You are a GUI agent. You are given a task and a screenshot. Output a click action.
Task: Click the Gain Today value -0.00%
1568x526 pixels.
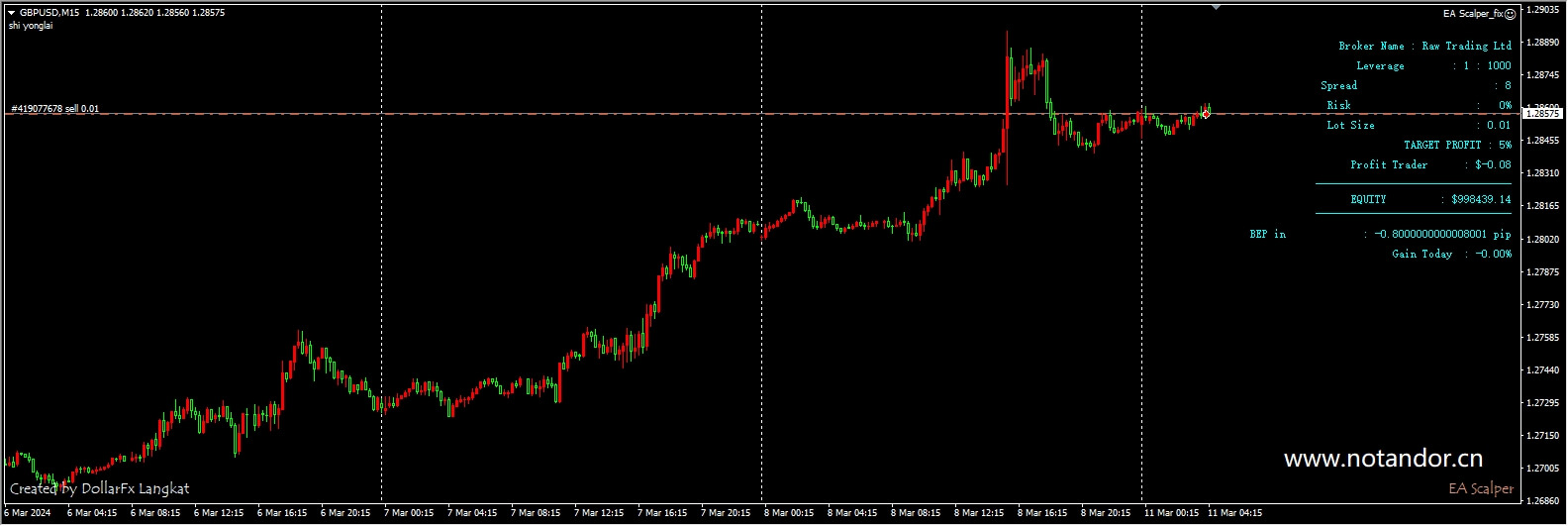(x=1494, y=254)
